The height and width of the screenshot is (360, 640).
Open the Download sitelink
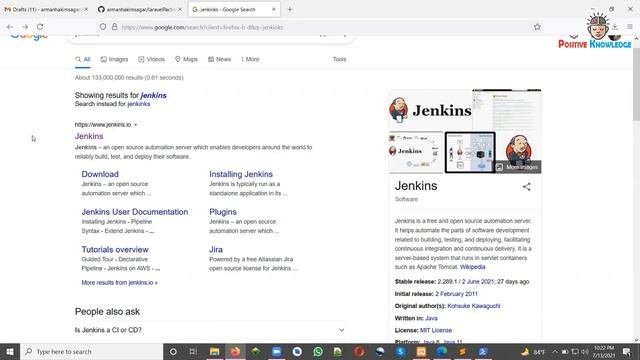100,174
